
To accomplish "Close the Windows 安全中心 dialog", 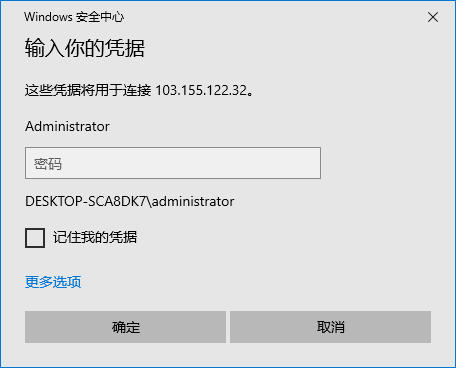I will (433, 17).
